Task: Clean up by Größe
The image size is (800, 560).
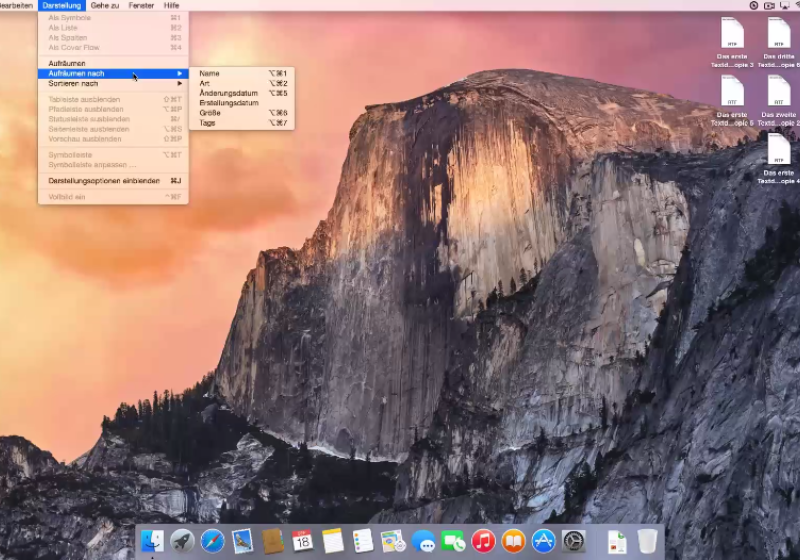Action: coord(242,113)
